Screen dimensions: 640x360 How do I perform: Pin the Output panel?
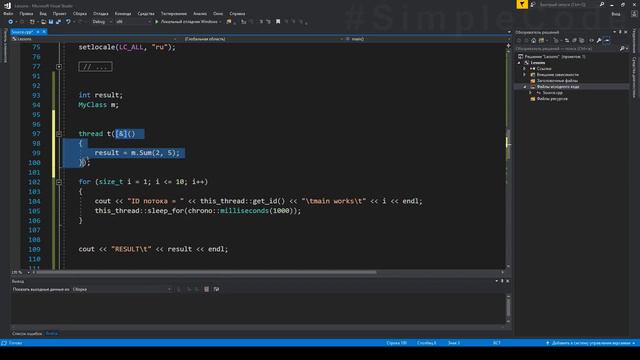[x=502, y=281]
